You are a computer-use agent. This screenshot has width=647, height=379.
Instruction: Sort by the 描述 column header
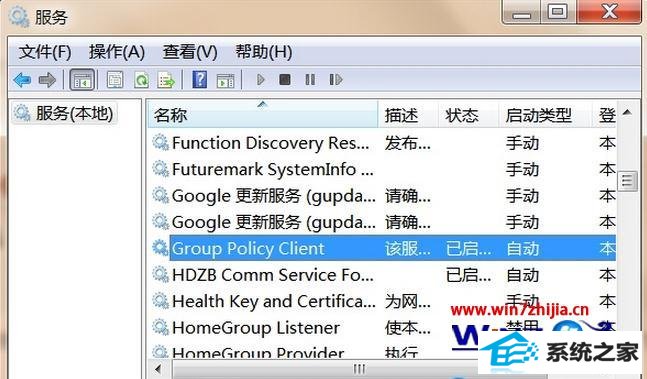click(x=408, y=114)
